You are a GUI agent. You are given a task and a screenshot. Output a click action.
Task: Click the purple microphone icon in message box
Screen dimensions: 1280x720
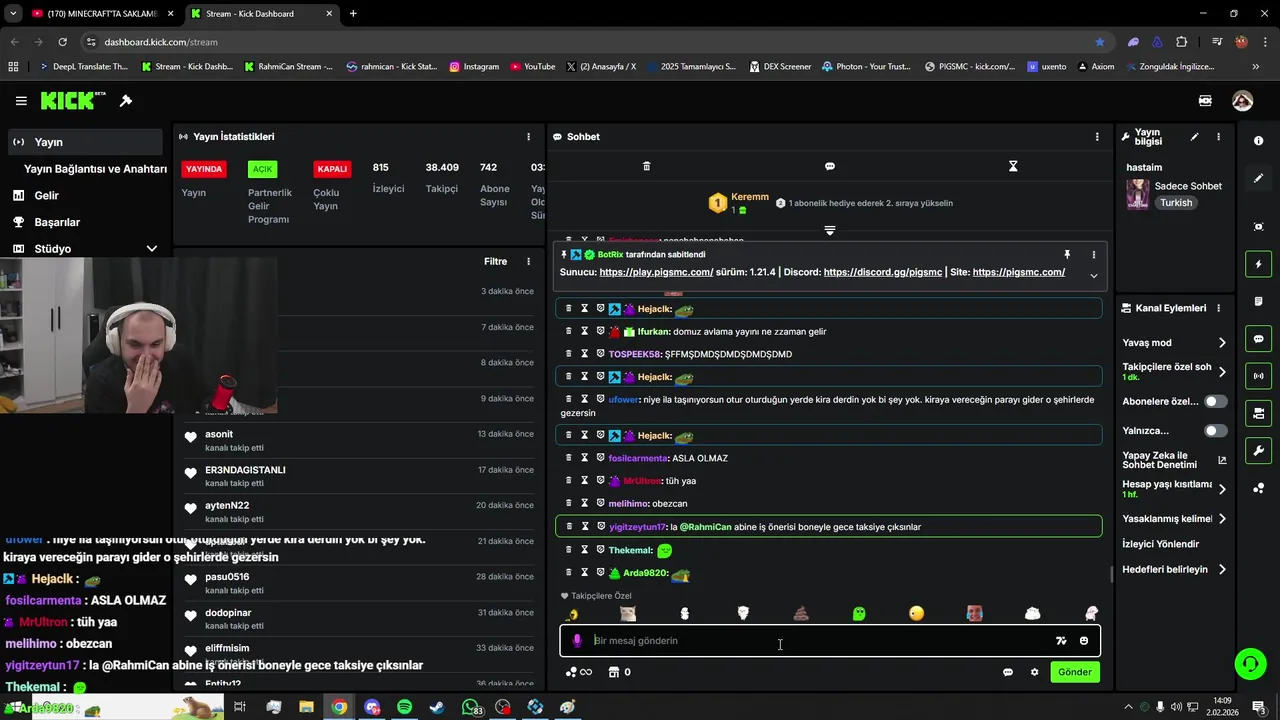click(577, 641)
